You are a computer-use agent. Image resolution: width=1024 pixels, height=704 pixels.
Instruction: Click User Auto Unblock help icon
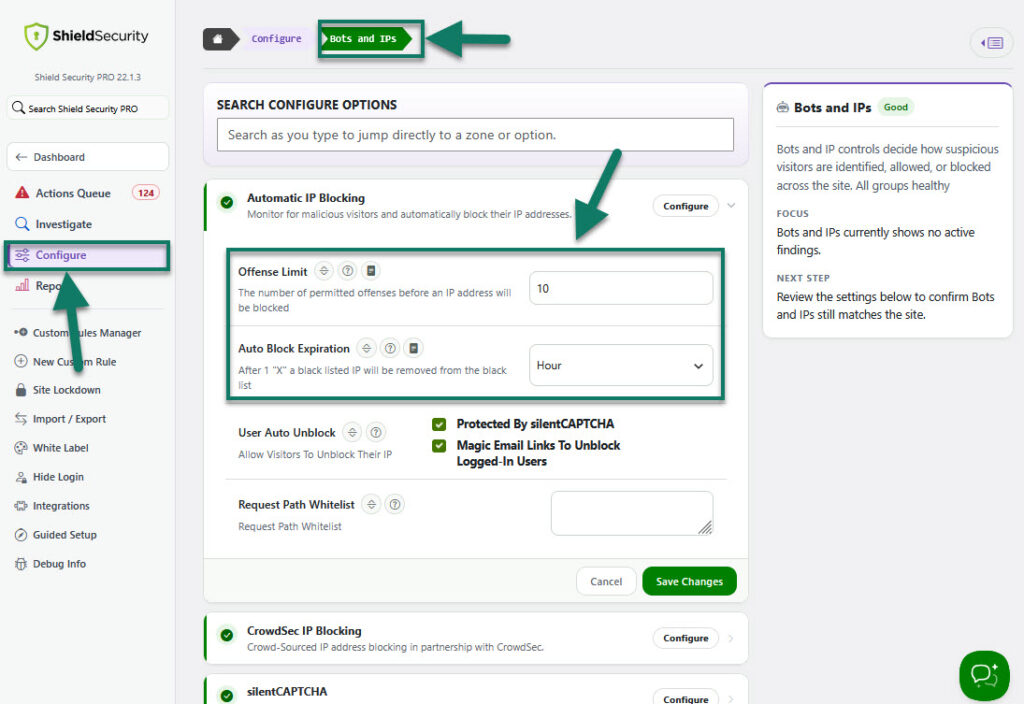(x=376, y=432)
